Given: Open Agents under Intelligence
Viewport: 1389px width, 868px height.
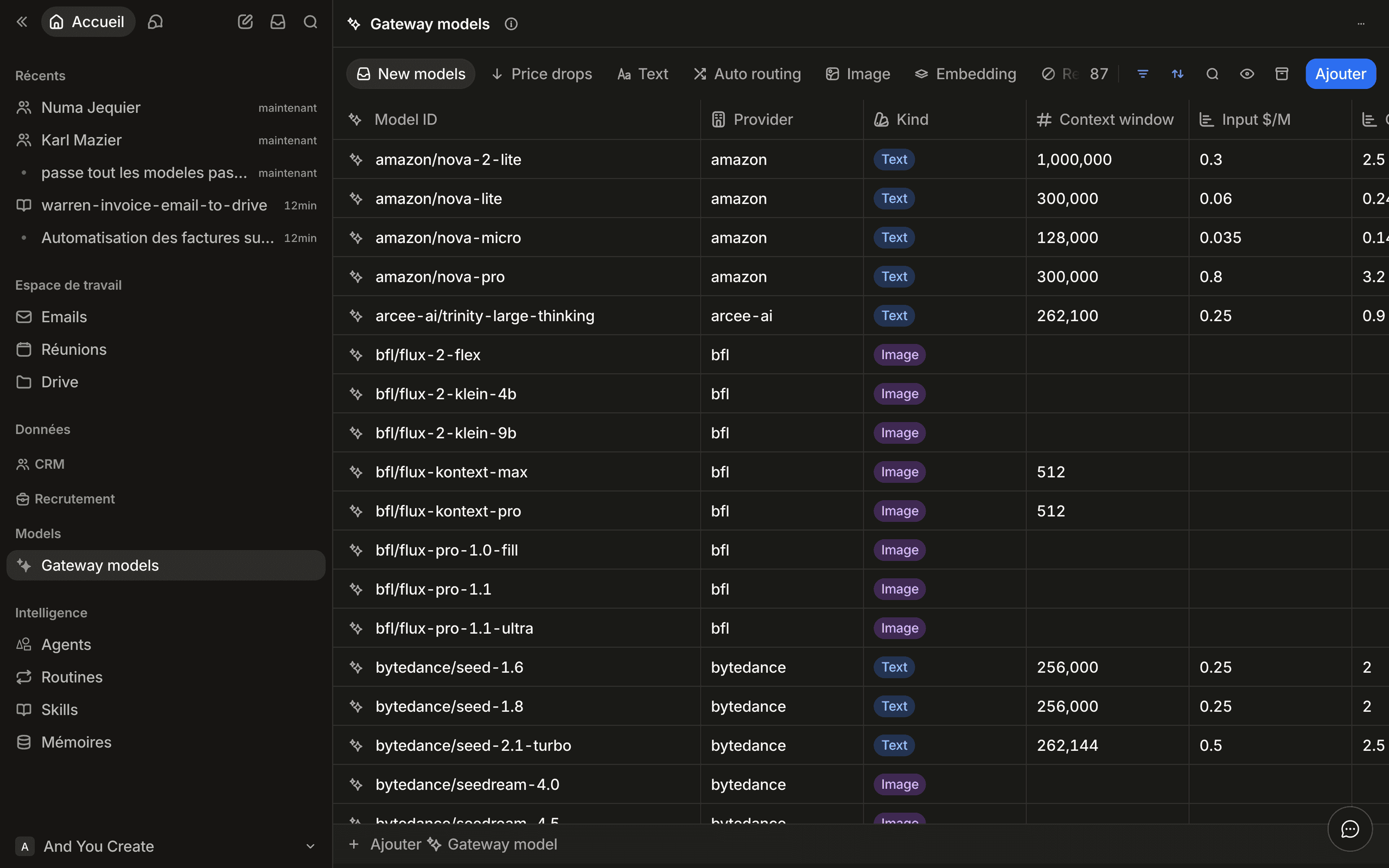Looking at the screenshot, I should click(x=166, y=644).
